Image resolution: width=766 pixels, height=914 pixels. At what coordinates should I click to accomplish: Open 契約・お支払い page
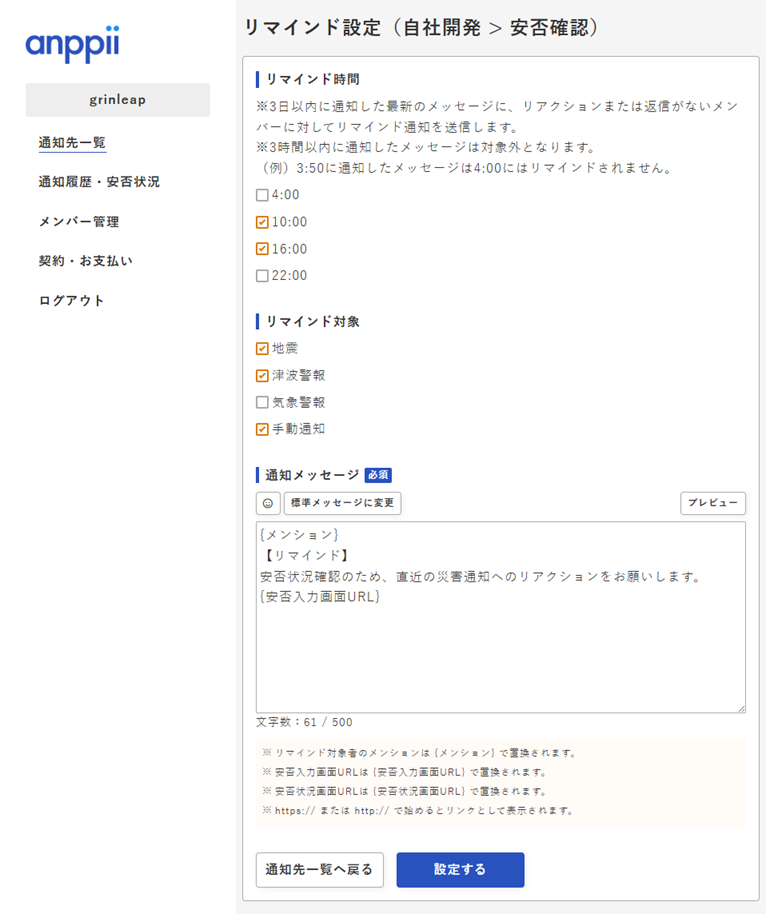85,261
